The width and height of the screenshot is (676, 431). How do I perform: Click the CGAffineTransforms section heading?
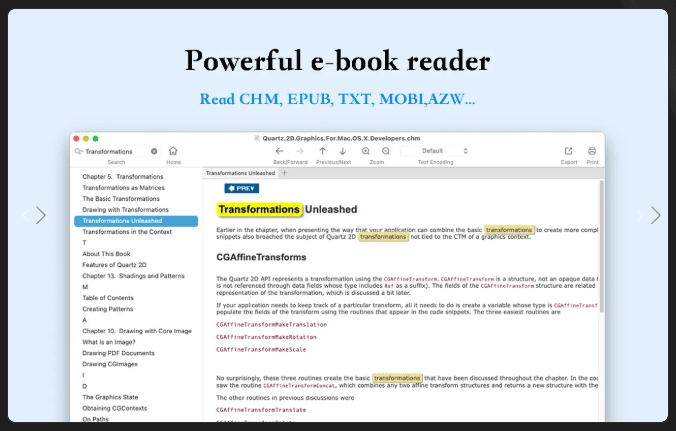coord(261,257)
